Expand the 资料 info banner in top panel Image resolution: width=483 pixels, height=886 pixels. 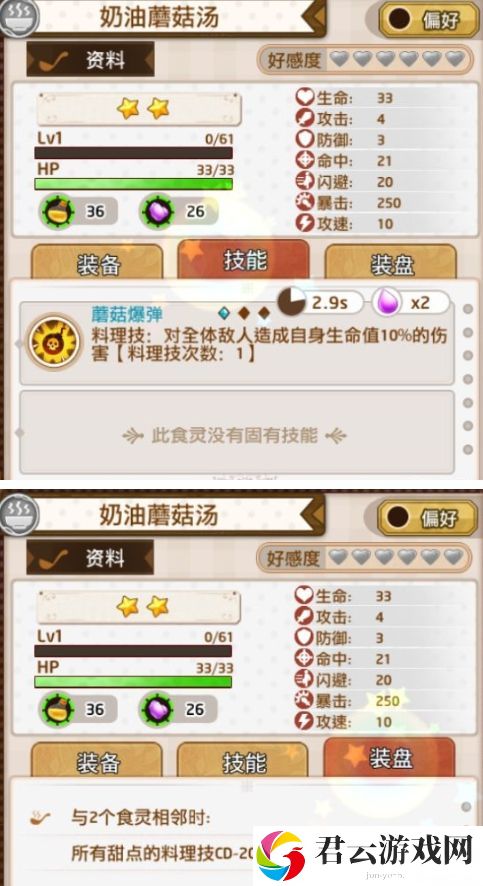tap(90, 60)
